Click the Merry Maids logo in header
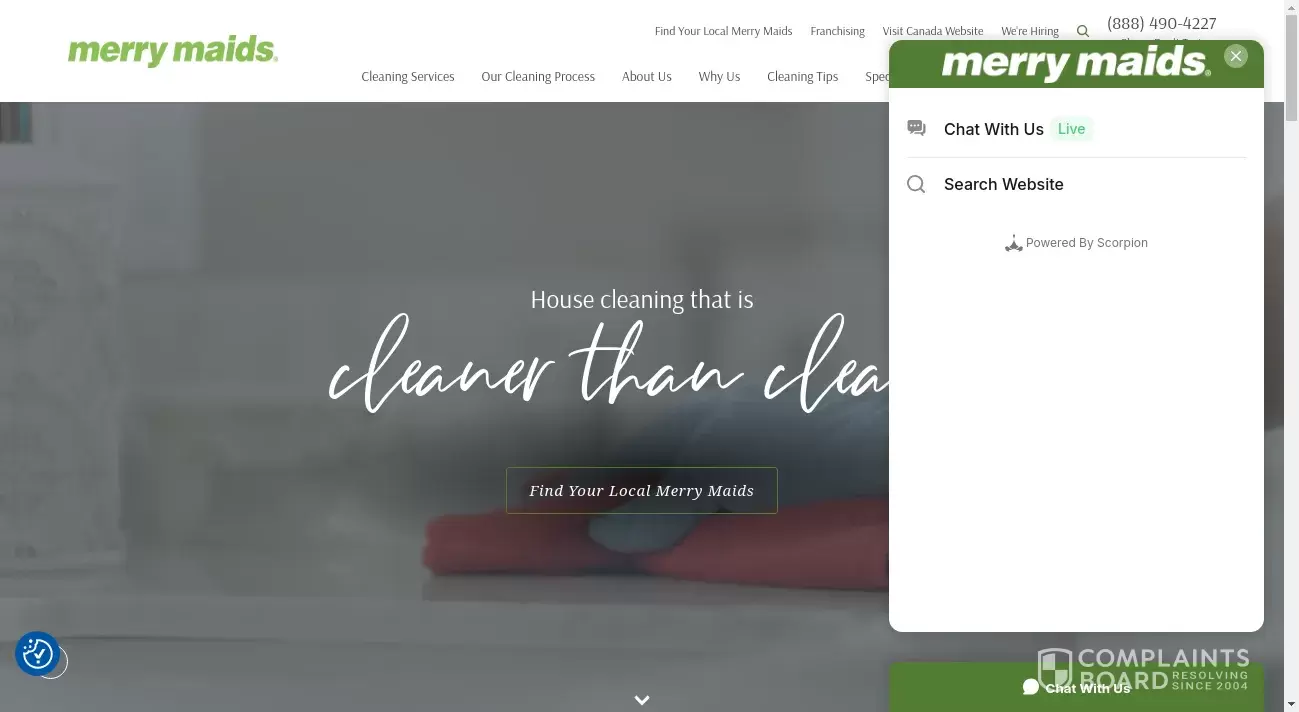Viewport: 1299px width, 712px height. (x=173, y=51)
